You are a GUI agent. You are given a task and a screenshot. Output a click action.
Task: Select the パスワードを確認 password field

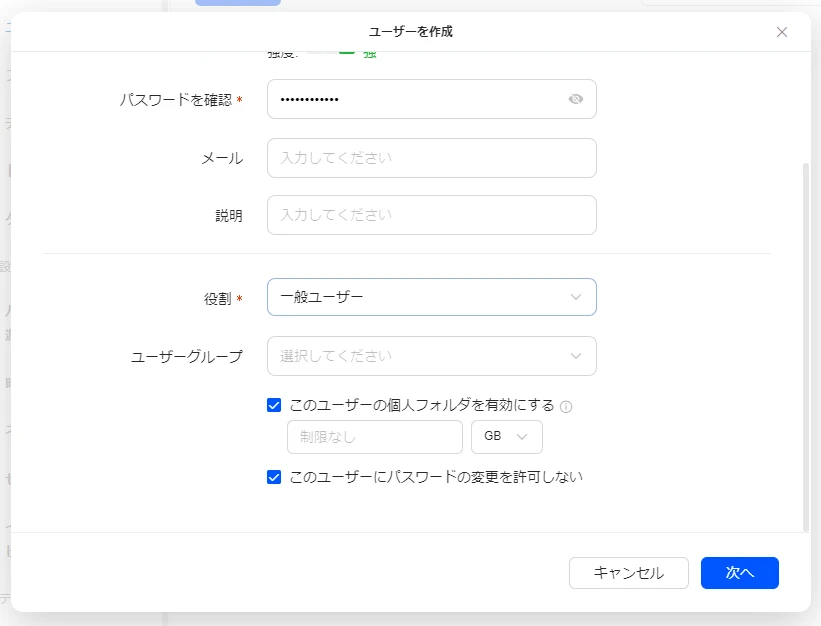(415, 99)
